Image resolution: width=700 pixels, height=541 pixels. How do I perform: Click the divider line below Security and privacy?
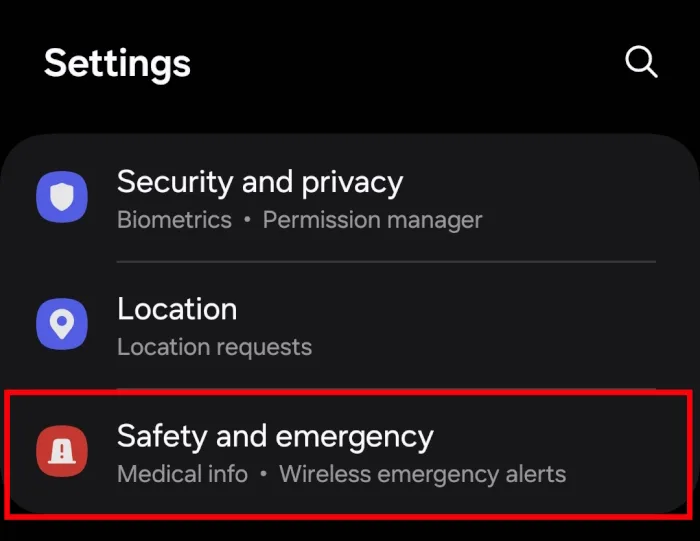(386, 262)
